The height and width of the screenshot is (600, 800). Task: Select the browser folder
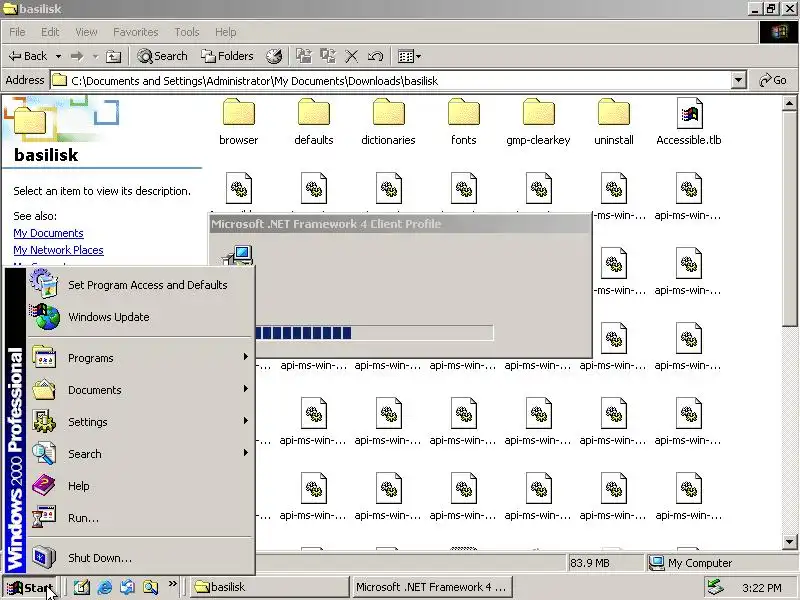click(x=238, y=121)
